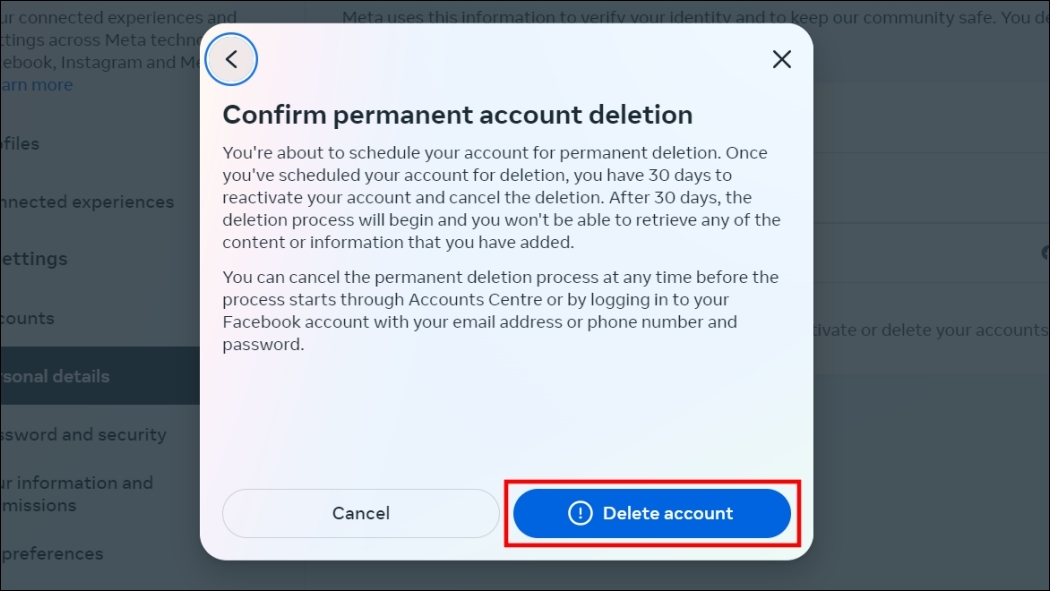
Task: Click the Confirm permanent account deletion heading
Action: click(456, 114)
